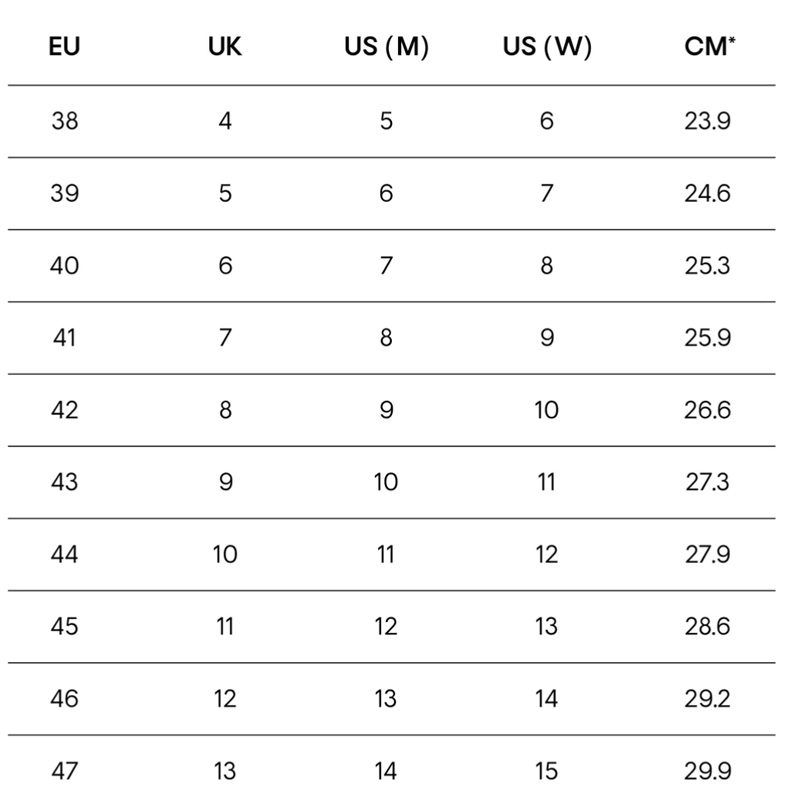The image size is (800, 800).
Task: Click the EU column header
Action: click(64, 47)
